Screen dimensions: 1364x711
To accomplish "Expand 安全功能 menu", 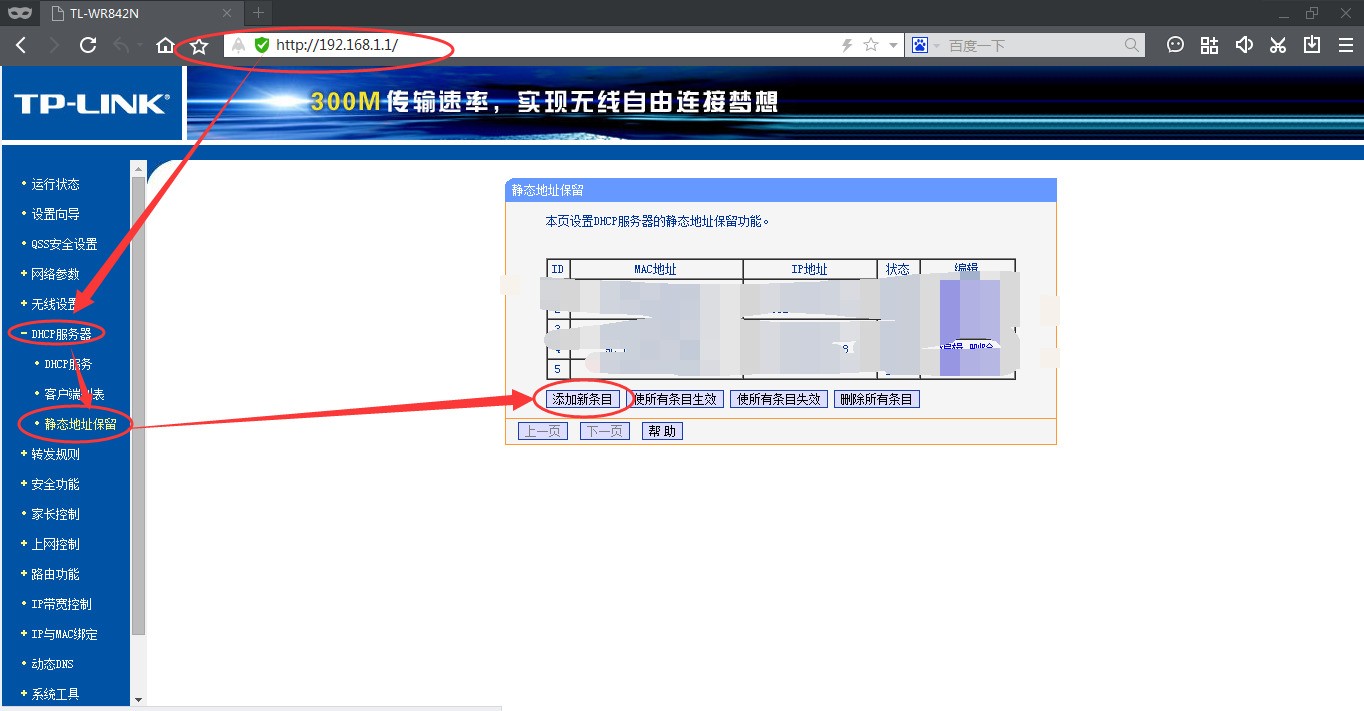I will [x=55, y=484].
